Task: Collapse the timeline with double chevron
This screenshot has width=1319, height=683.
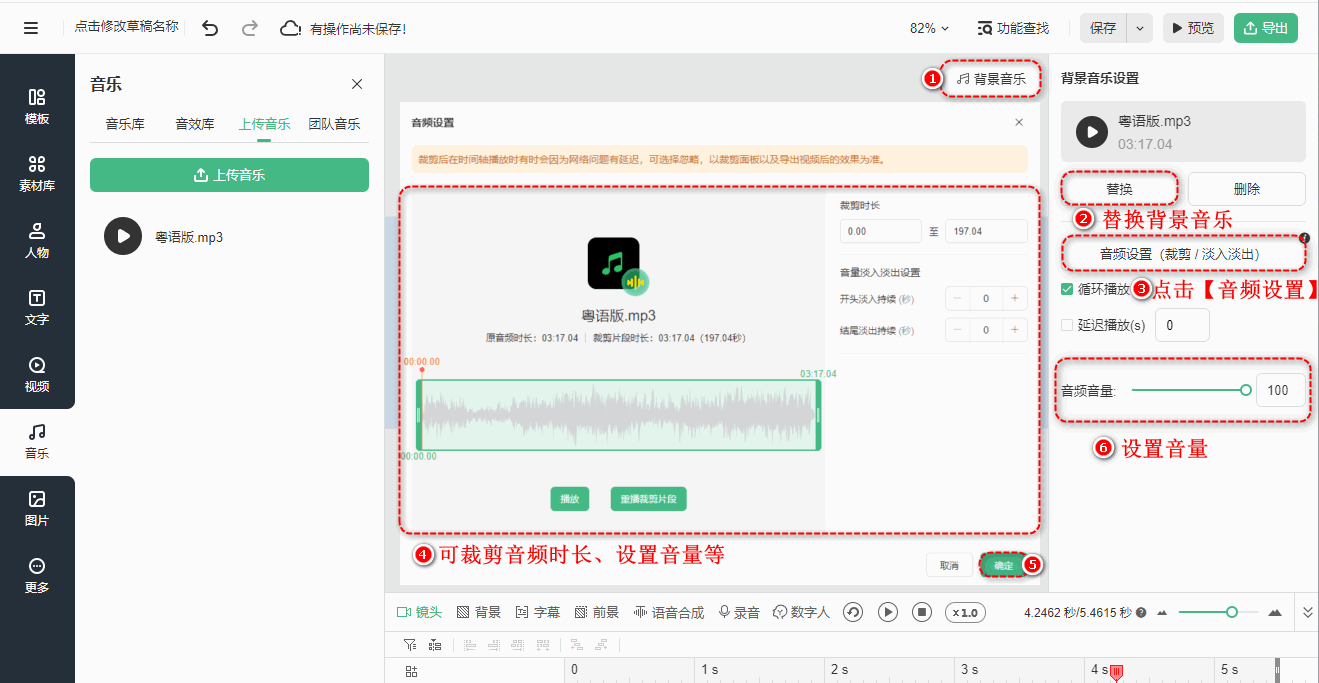Action: pyautogui.click(x=1308, y=612)
